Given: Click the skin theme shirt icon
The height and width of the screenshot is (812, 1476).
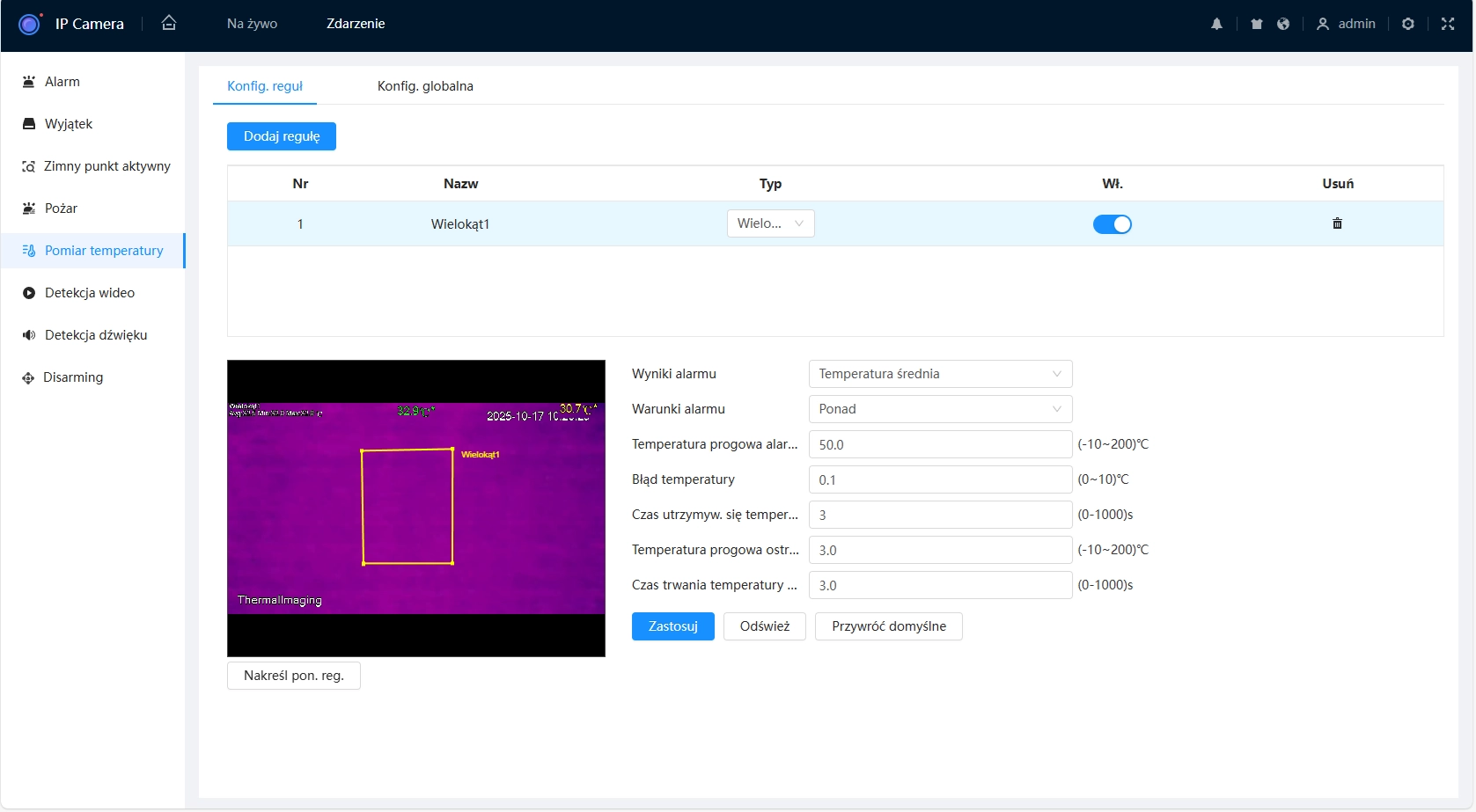Looking at the screenshot, I should click(x=1257, y=24).
